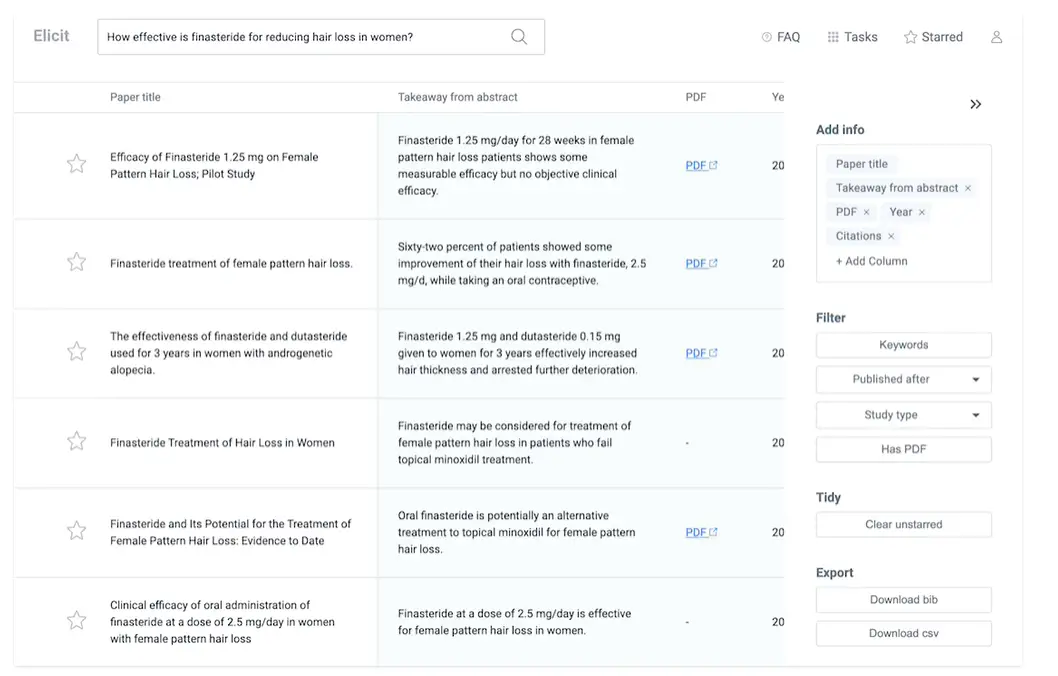Star the paper on Finasteride 1.25 mg Pilot Study
This screenshot has height=676, width=1058.
77,164
